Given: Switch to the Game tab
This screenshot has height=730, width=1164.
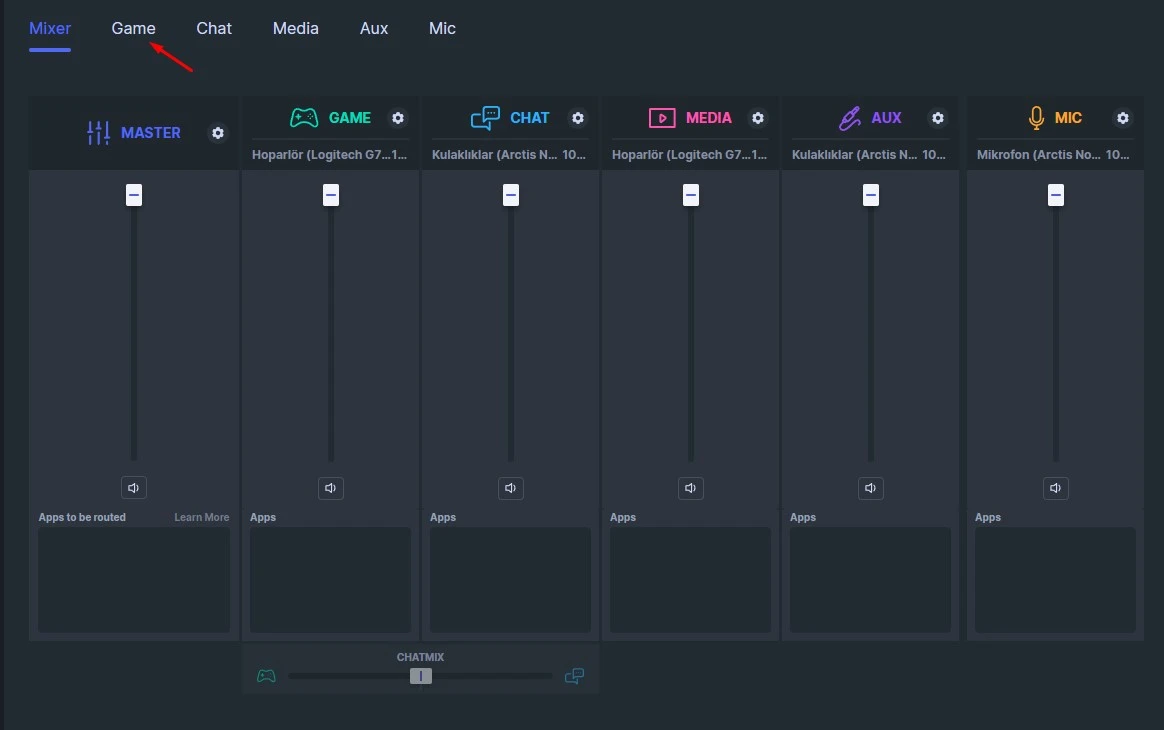Looking at the screenshot, I should point(134,28).
